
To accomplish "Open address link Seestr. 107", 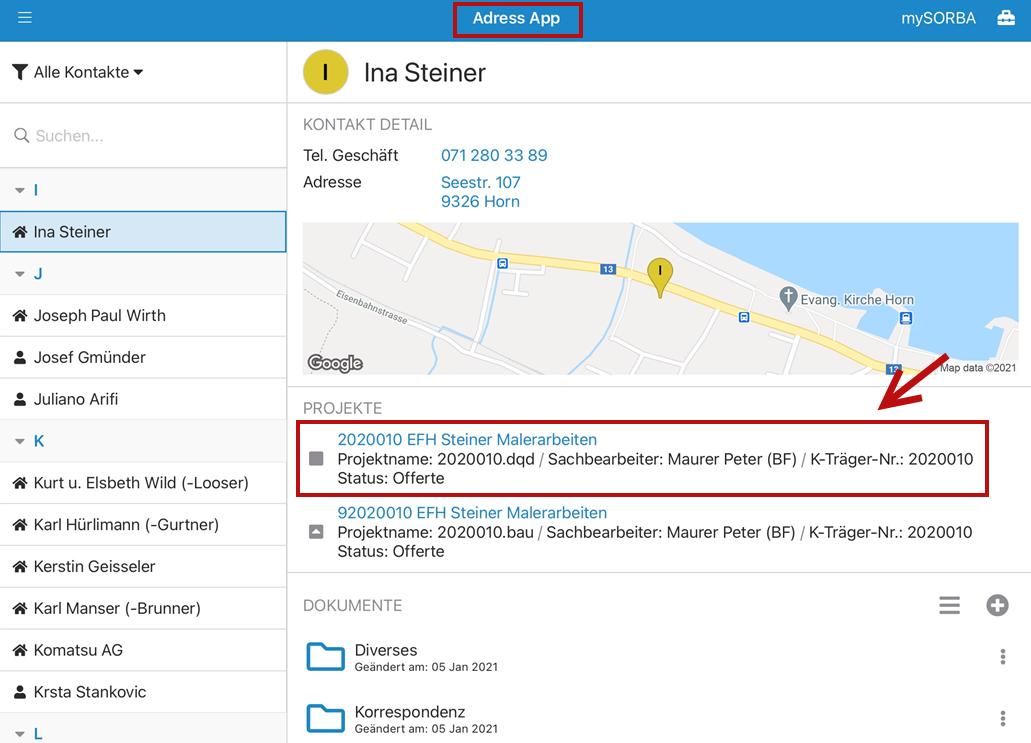I will point(480,182).
